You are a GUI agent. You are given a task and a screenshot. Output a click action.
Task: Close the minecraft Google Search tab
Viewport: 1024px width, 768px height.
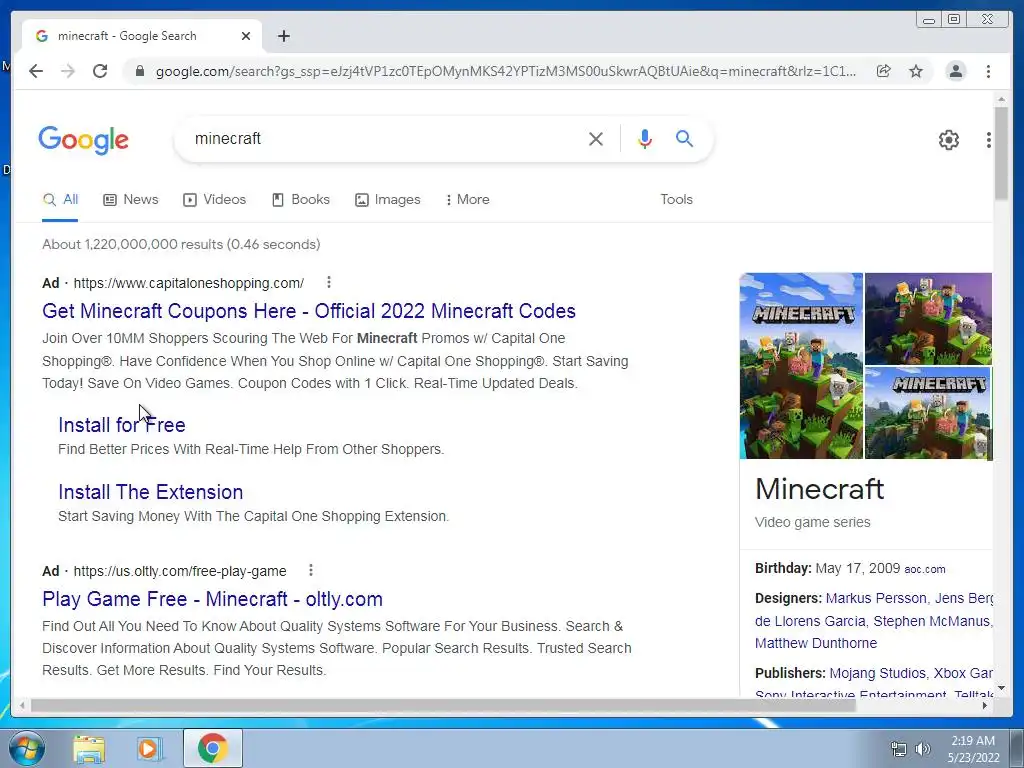pyautogui.click(x=246, y=36)
